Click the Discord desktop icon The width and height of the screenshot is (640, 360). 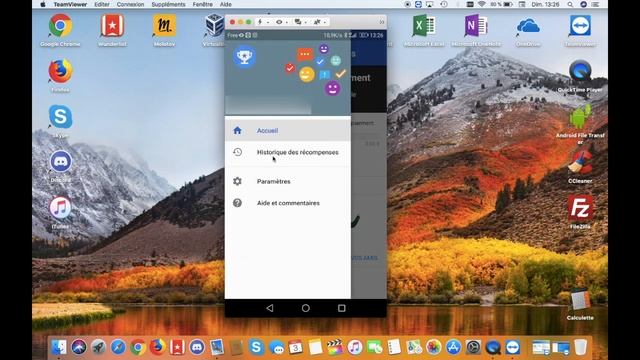(60, 162)
